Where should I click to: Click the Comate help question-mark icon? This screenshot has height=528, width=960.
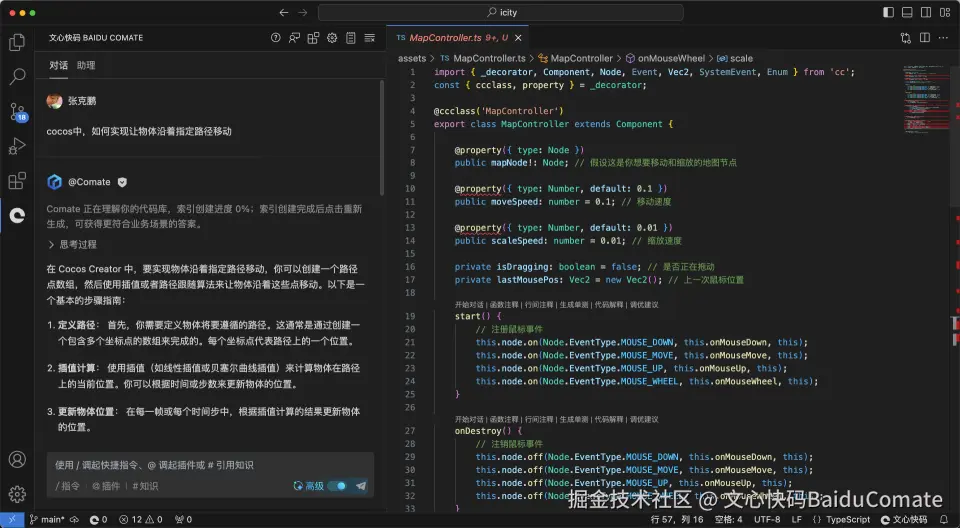(x=276, y=38)
